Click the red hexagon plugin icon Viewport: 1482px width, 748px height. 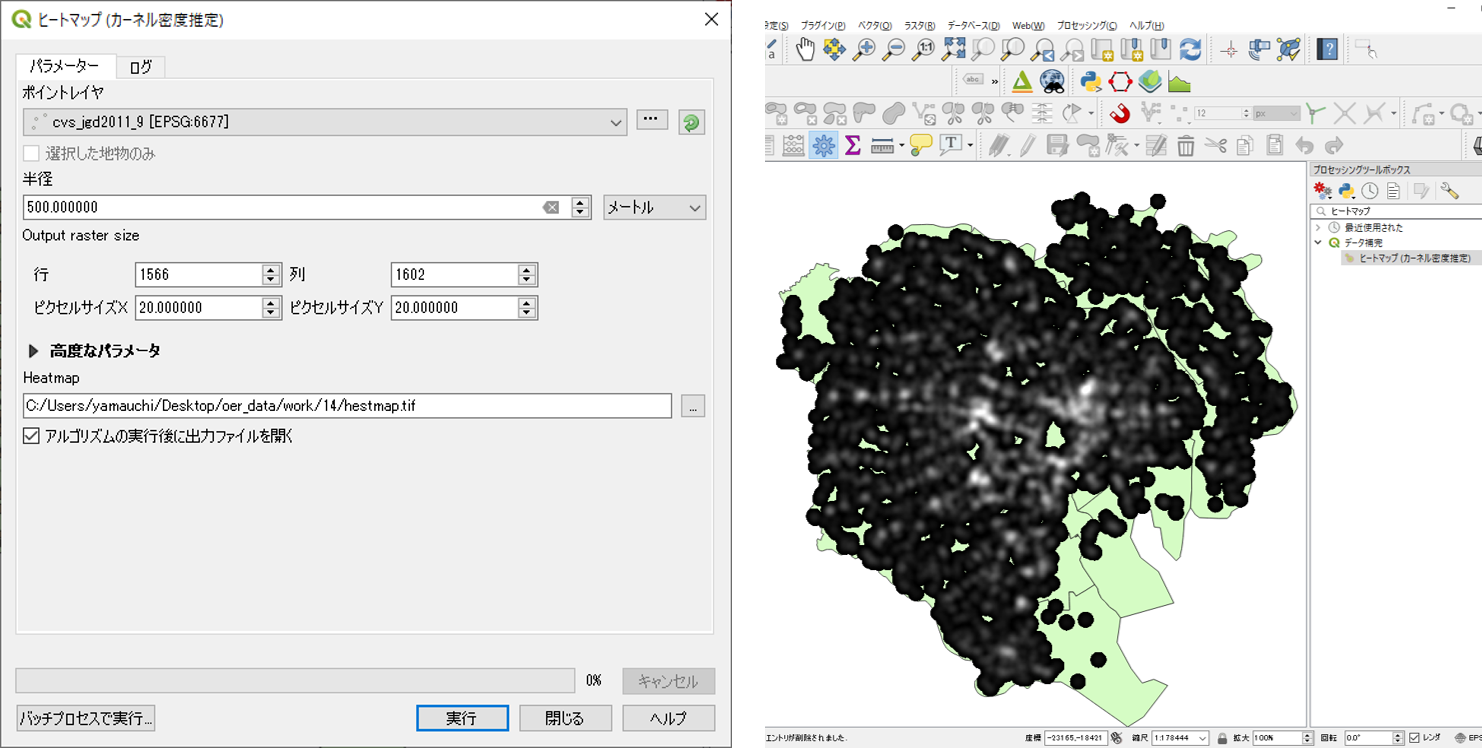click(x=1120, y=81)
